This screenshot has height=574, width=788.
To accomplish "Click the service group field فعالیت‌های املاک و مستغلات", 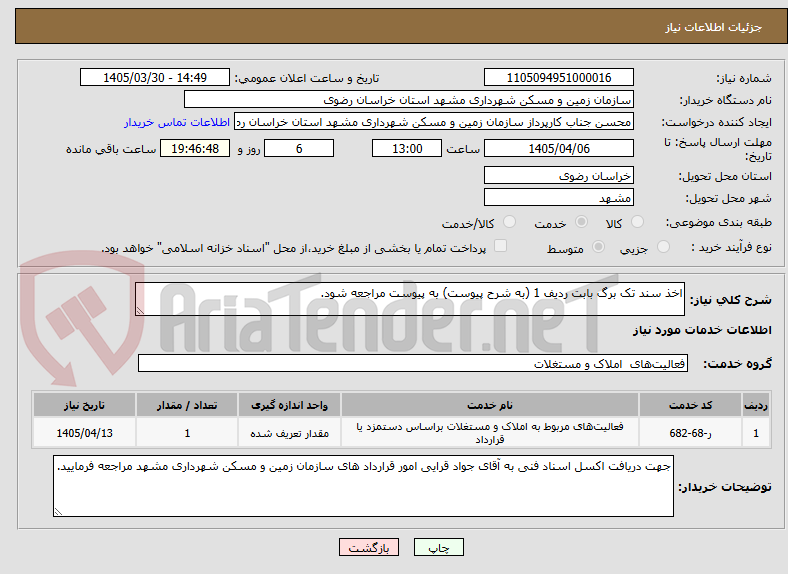I will point(413,363).
